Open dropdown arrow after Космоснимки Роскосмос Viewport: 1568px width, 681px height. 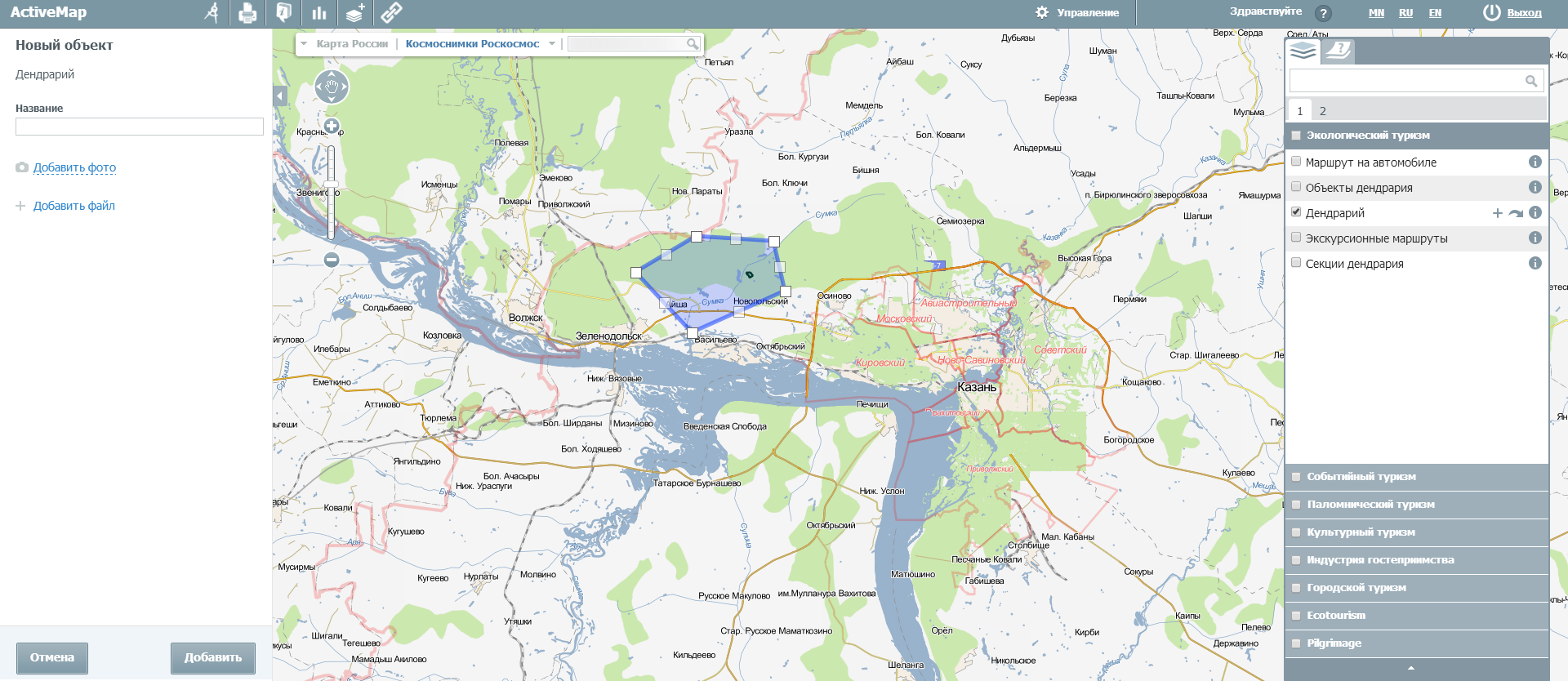pos(552,44)
